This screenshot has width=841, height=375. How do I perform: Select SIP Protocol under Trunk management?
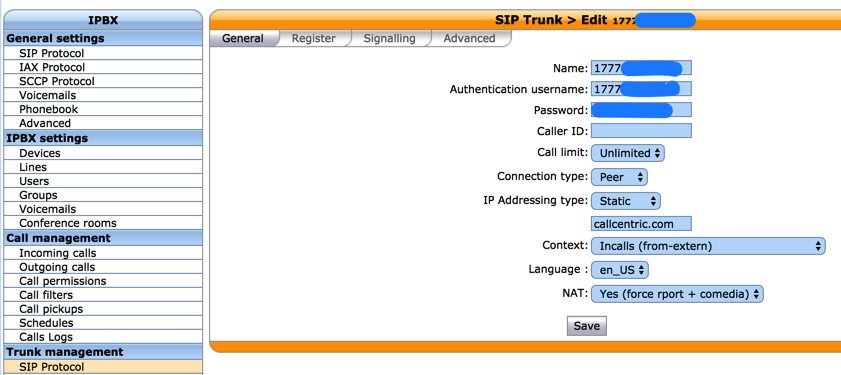[103, 367]
